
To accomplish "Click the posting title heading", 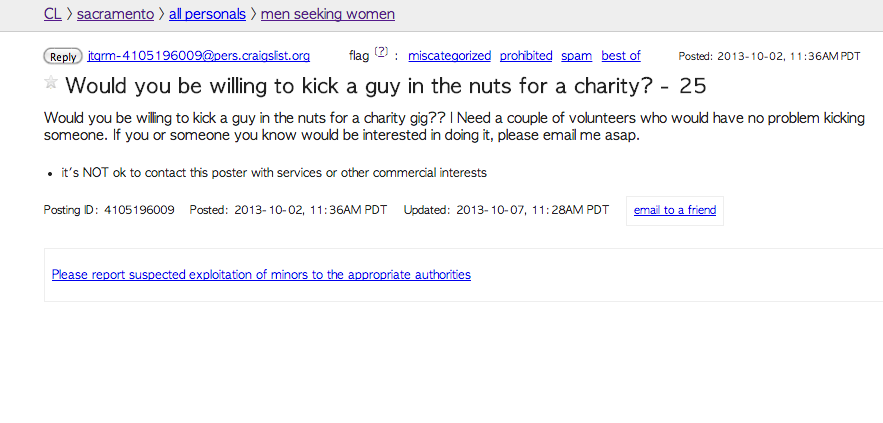I will (386, 87).
